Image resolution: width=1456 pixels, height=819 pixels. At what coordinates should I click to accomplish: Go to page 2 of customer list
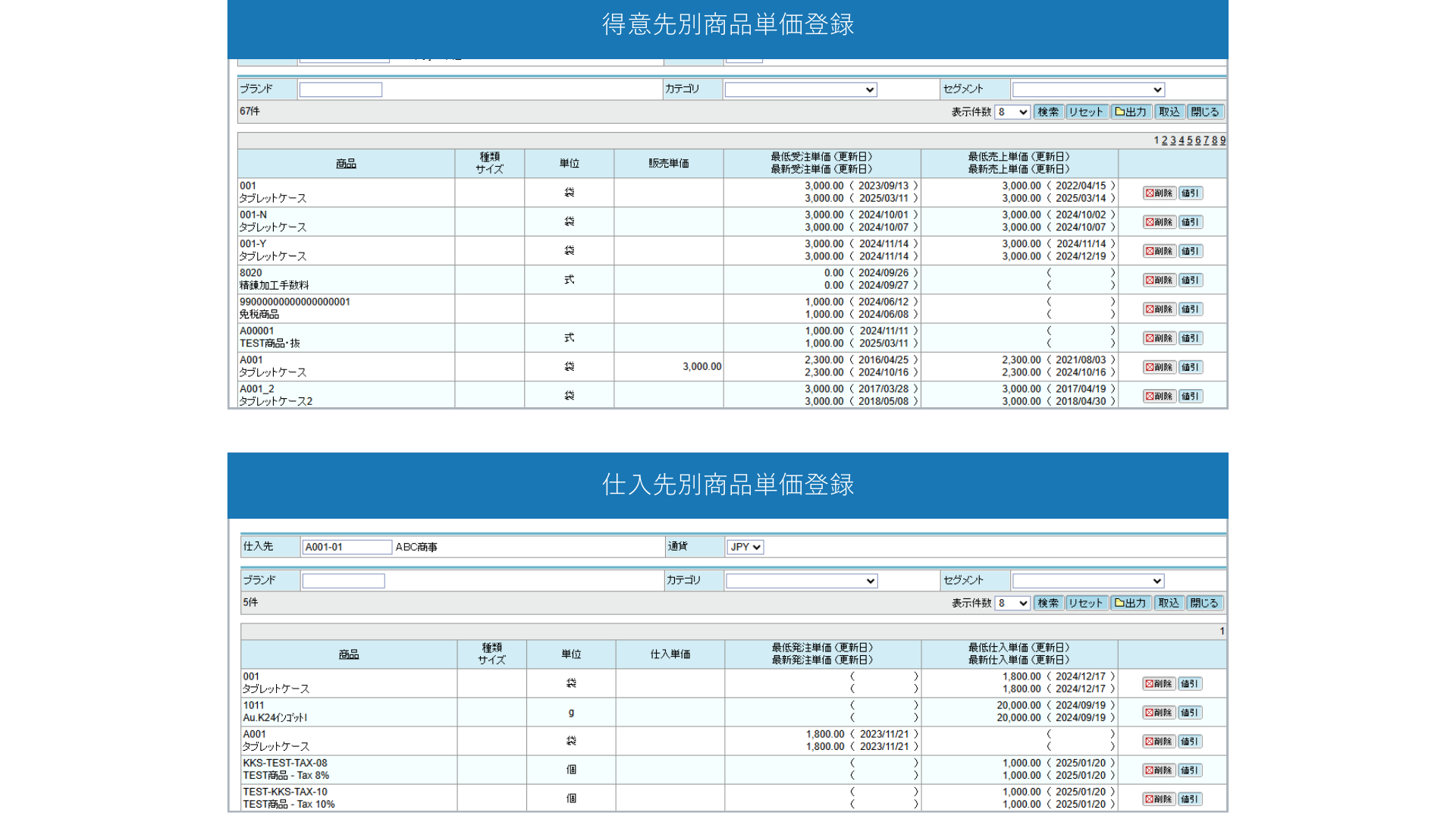(1165, 140)
